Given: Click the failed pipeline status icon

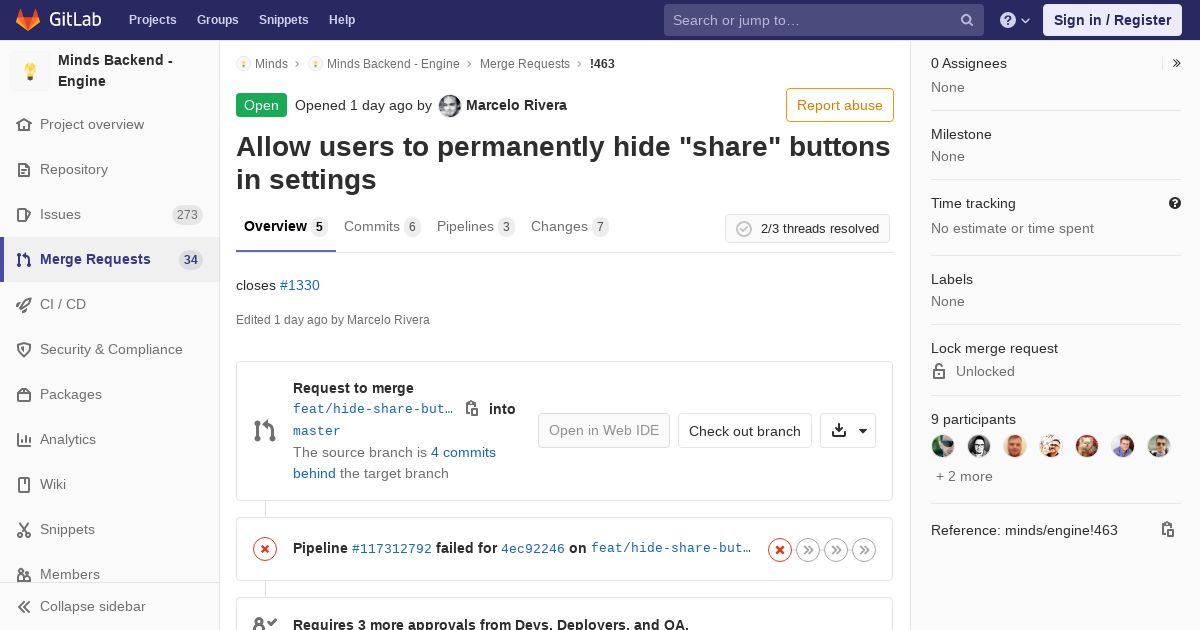Looking at the screenshot, I should tap(265, 549).
